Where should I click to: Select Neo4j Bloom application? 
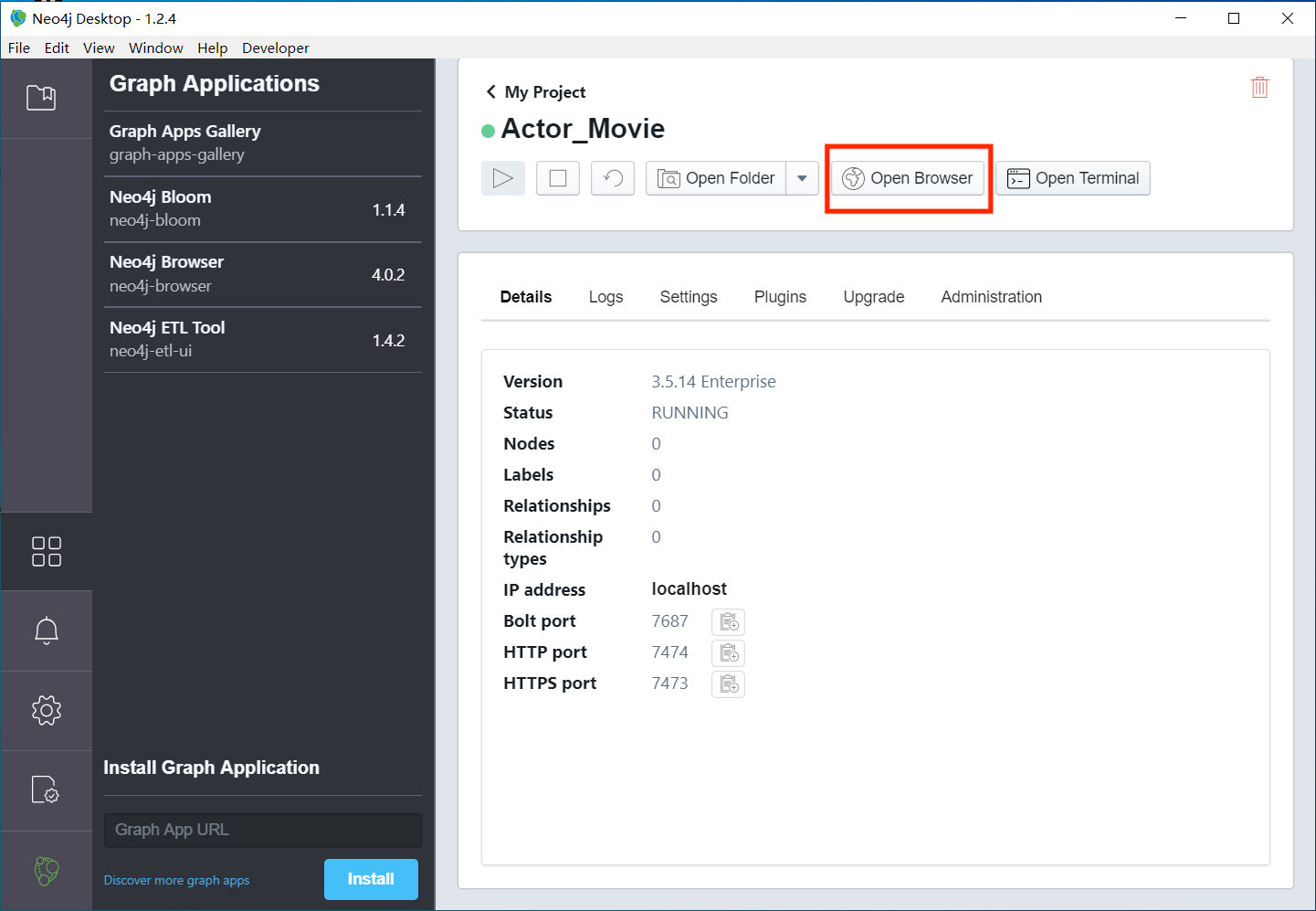click(x=263, y=209)
